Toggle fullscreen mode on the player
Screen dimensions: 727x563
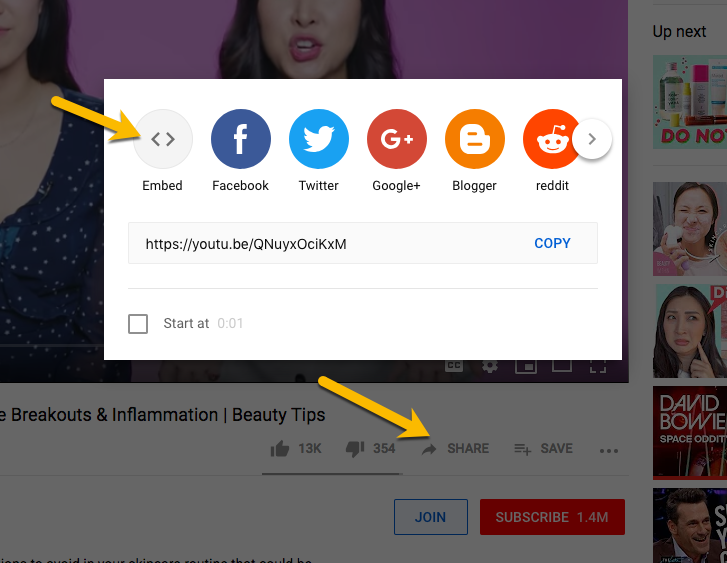click(x=597, y=366)
